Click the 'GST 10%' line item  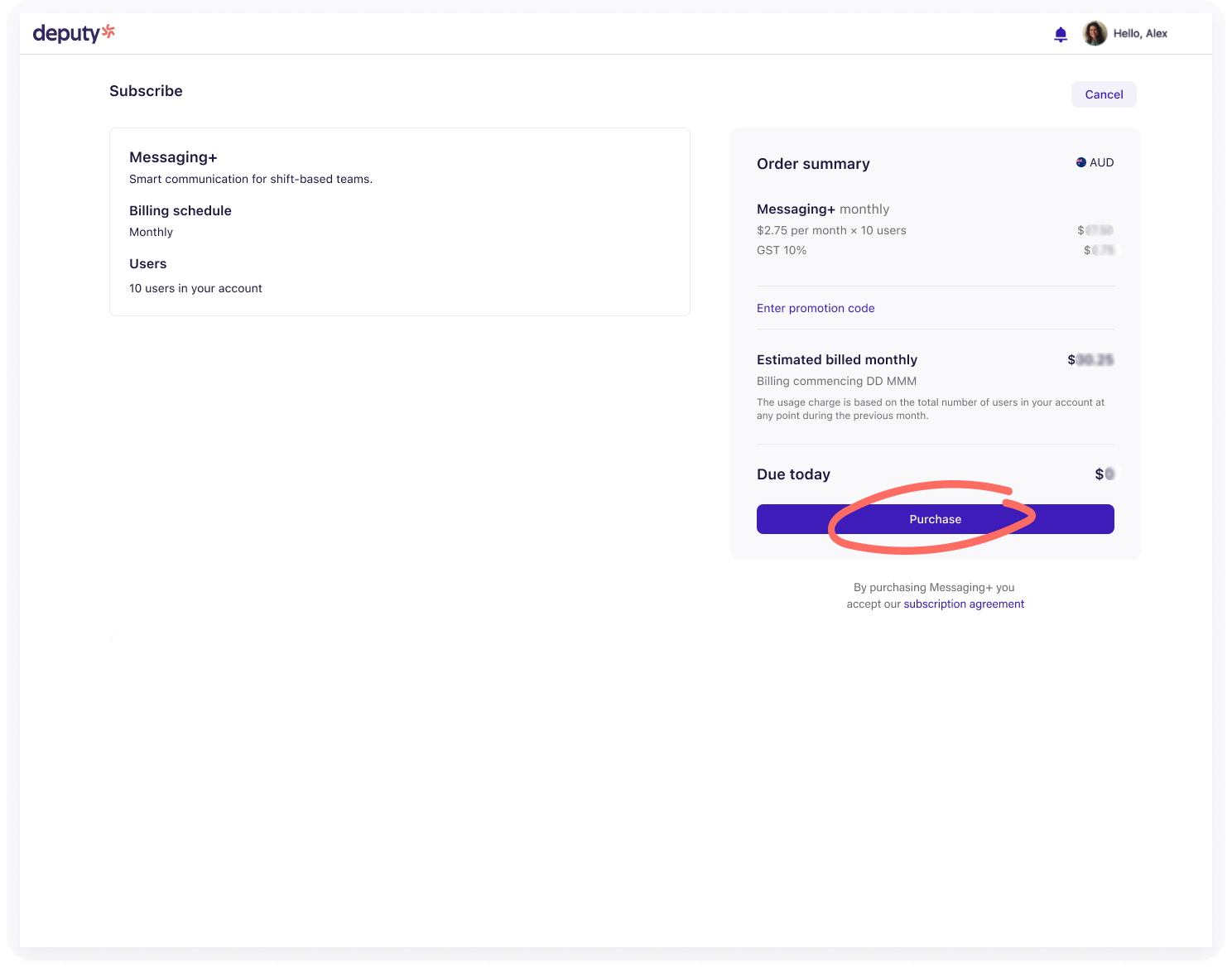(782, 250)
